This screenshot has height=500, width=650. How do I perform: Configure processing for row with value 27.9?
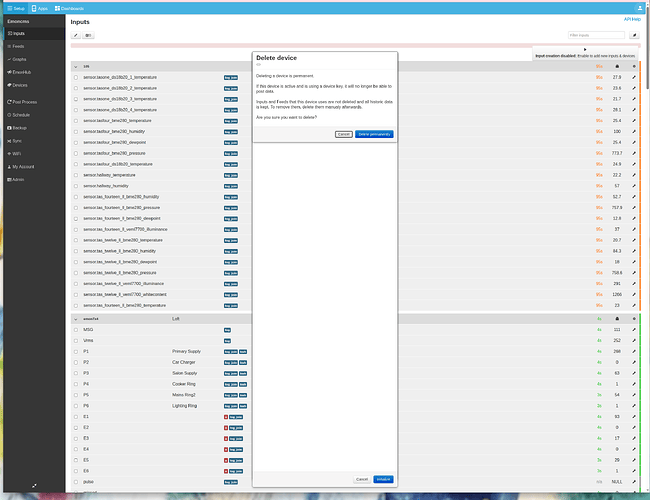point(634,77)
